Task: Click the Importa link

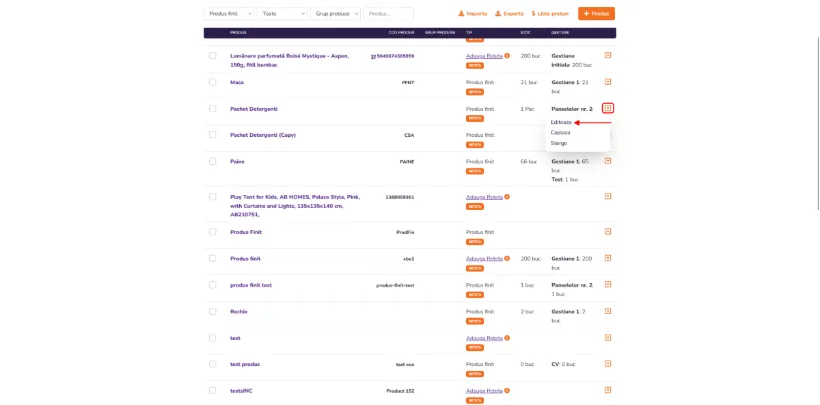Action: [473, 14]
